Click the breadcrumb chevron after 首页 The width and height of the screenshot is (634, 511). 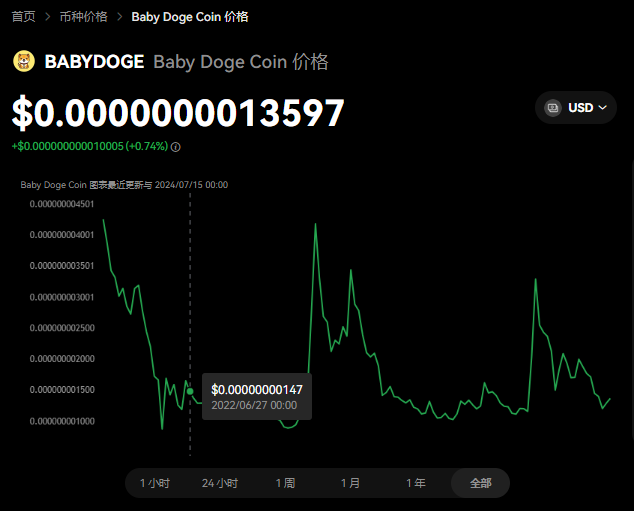(47, 17)
